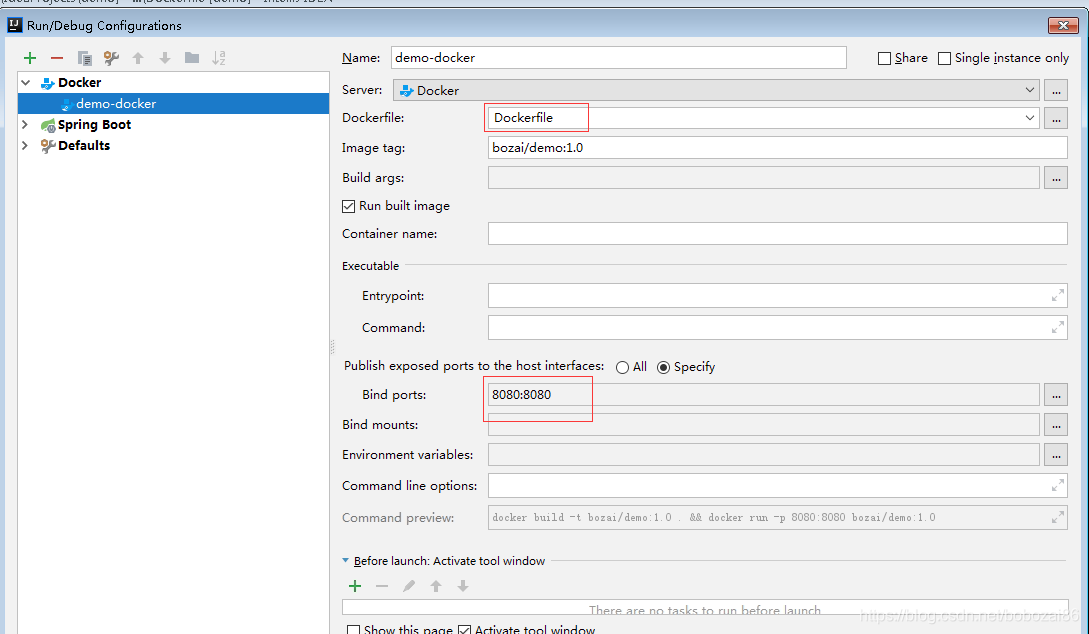
Task: Click the Copy Configuration icon
Action: pos(85,58)
